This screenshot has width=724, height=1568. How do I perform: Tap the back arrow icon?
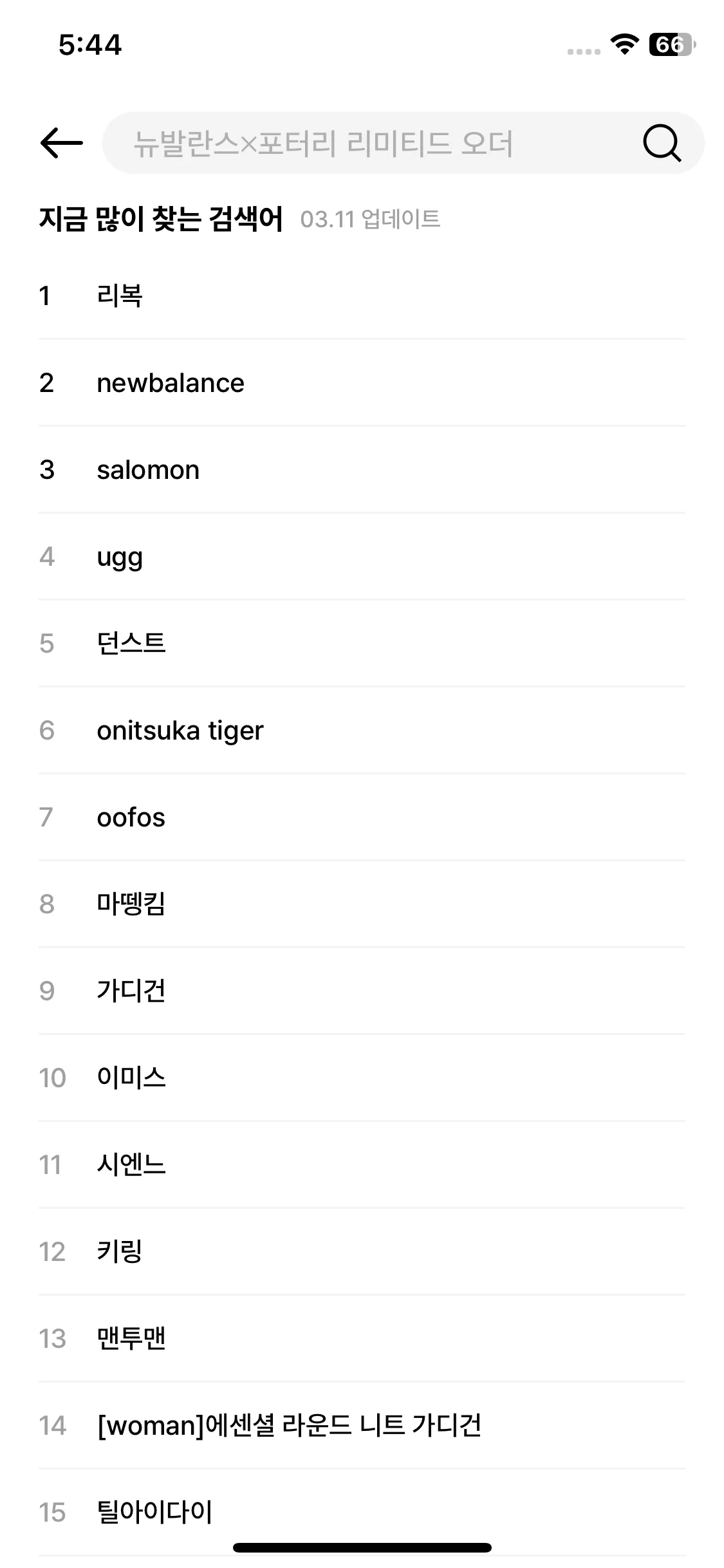[61, 143]
